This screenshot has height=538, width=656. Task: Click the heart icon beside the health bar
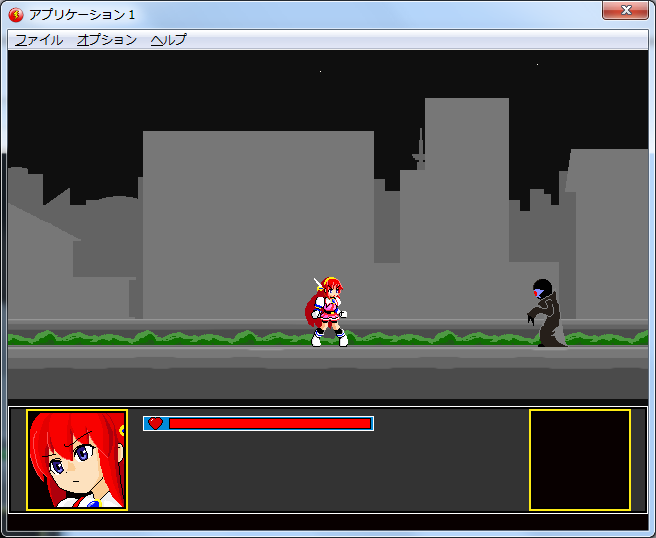[x=155, y=423]
